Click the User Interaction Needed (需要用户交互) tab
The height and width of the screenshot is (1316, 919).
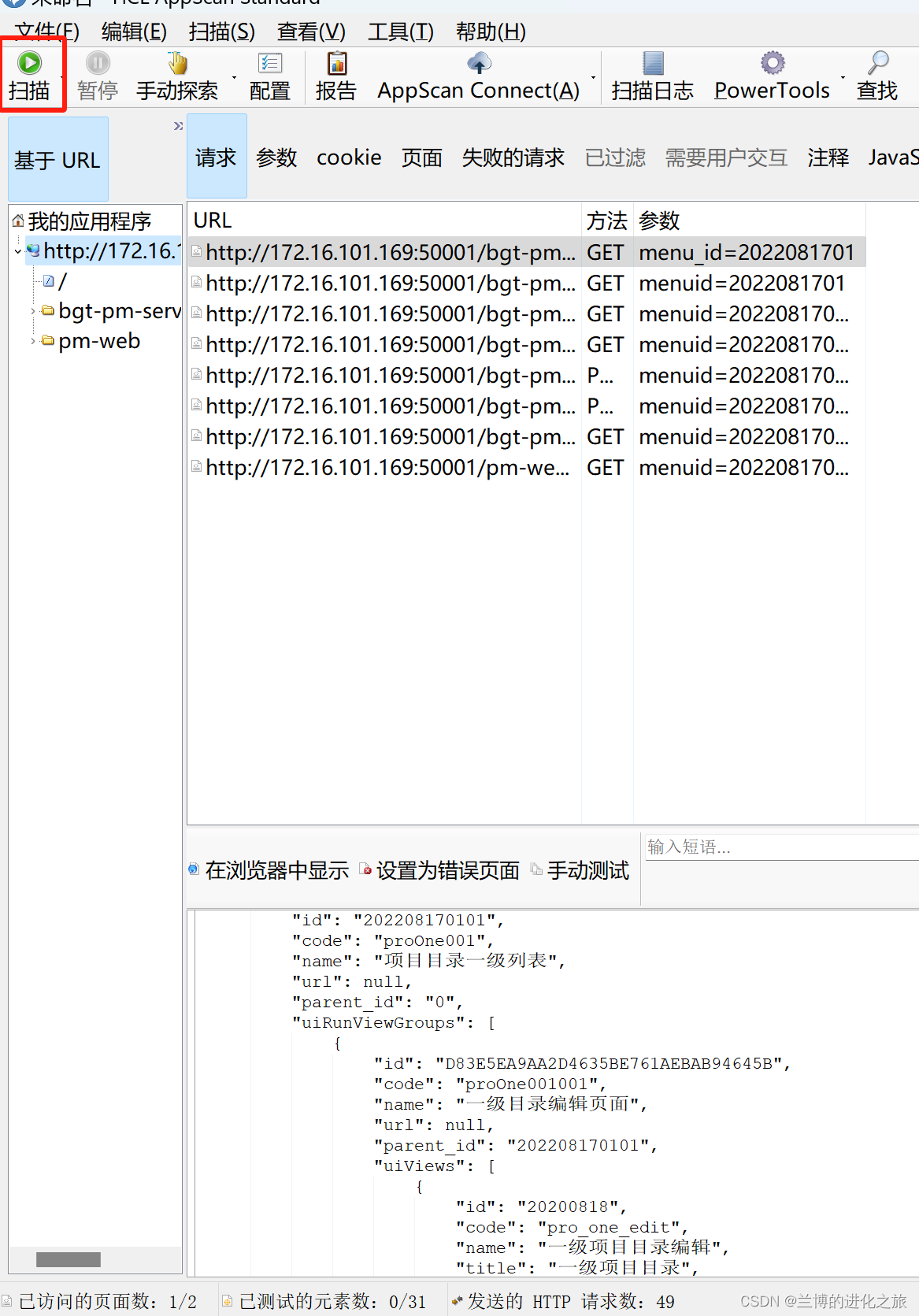pyautogui.click(x=726, y=158)
